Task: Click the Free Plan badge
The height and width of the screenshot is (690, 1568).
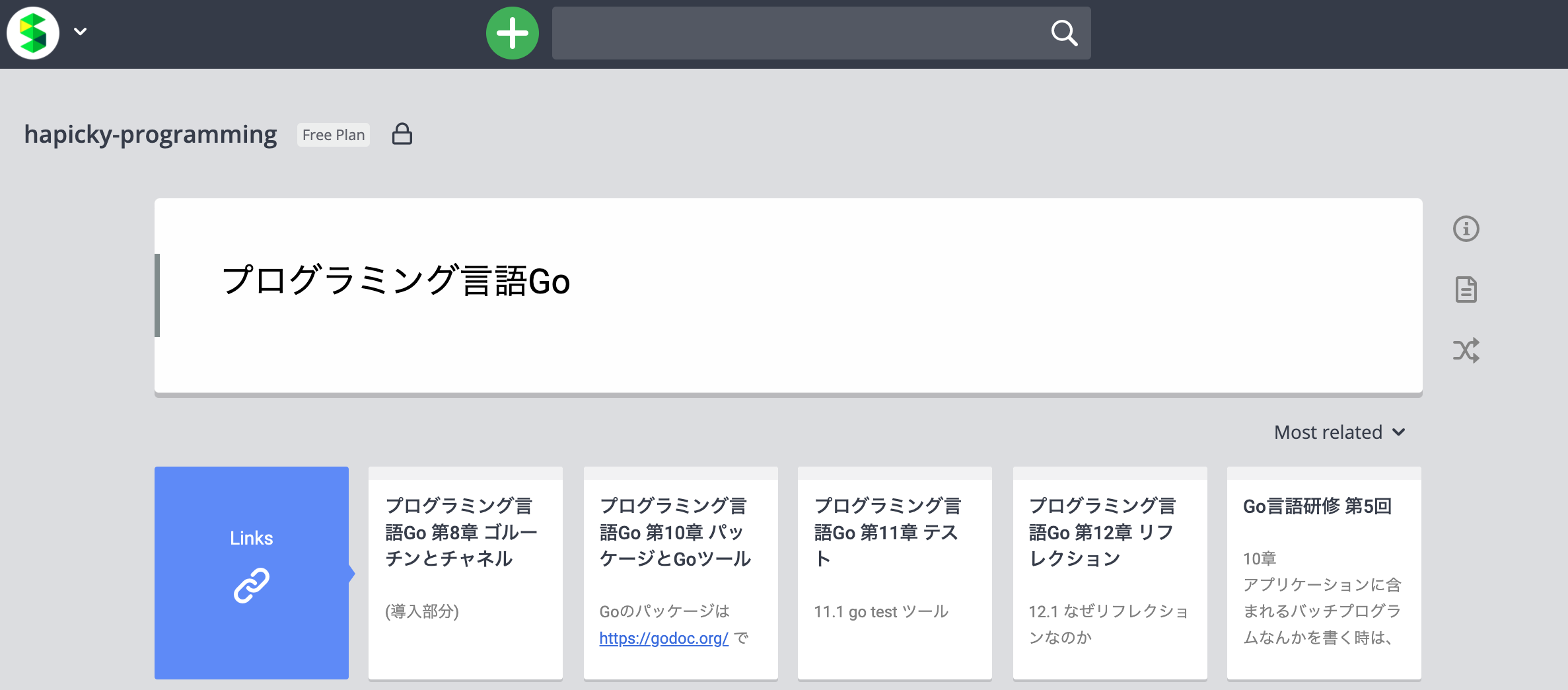Action: point(334,135)
